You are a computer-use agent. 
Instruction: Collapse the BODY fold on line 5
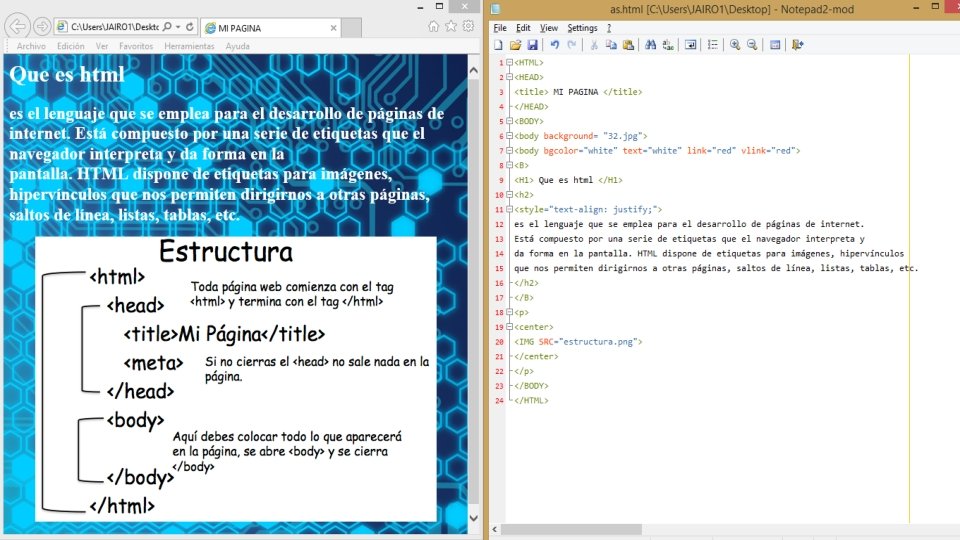(x=509, y=121)
